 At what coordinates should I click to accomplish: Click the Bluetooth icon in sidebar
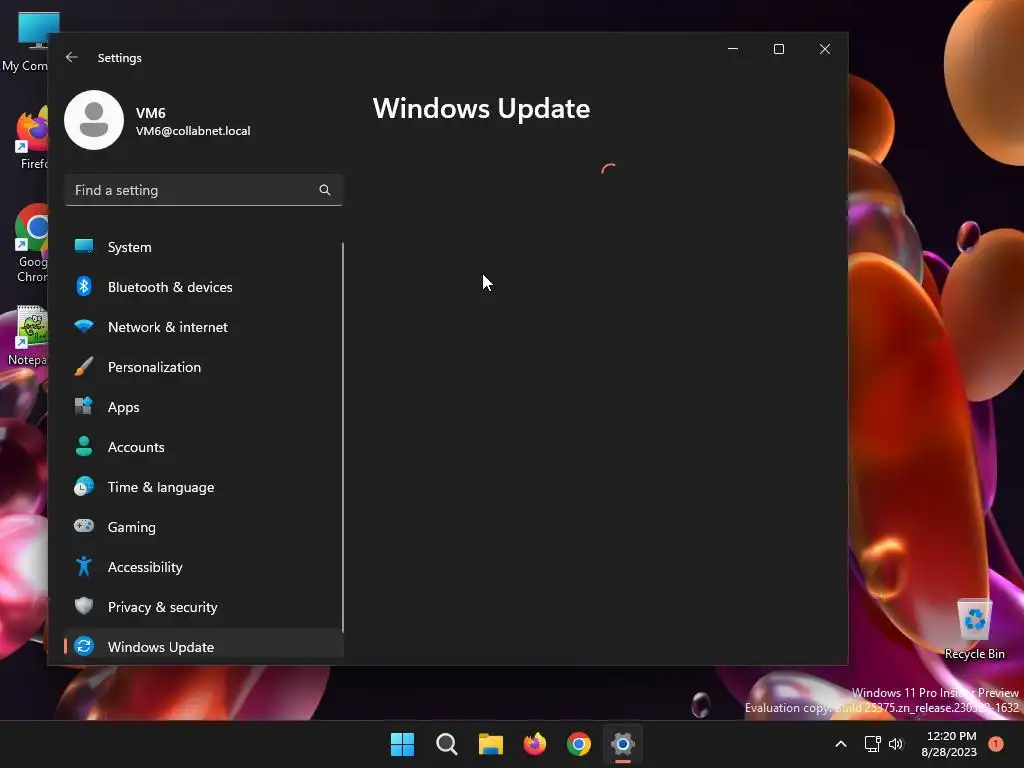tap(84, 286)
